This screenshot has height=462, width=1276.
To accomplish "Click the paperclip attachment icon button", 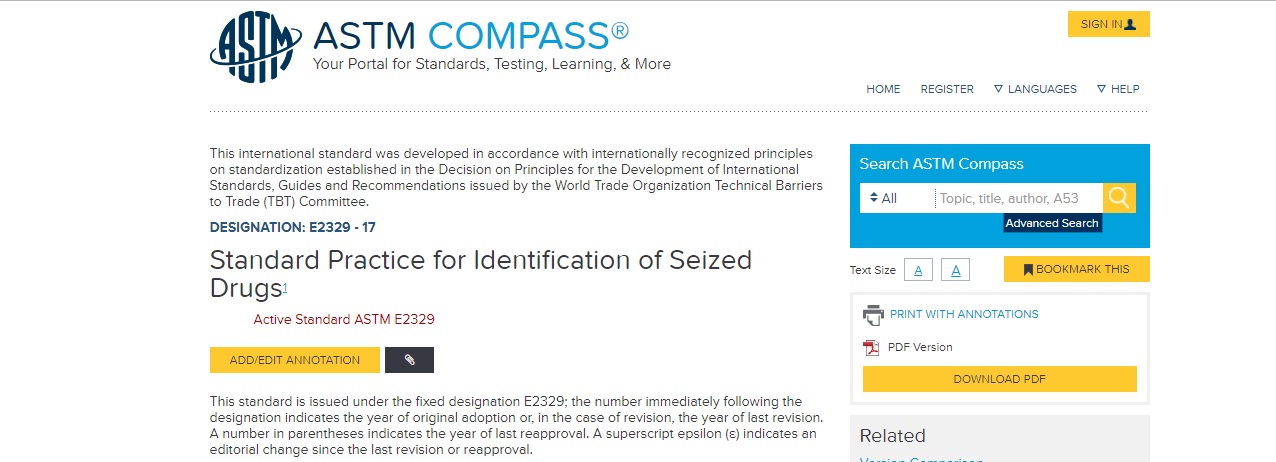I will click(x=409, y=360).
